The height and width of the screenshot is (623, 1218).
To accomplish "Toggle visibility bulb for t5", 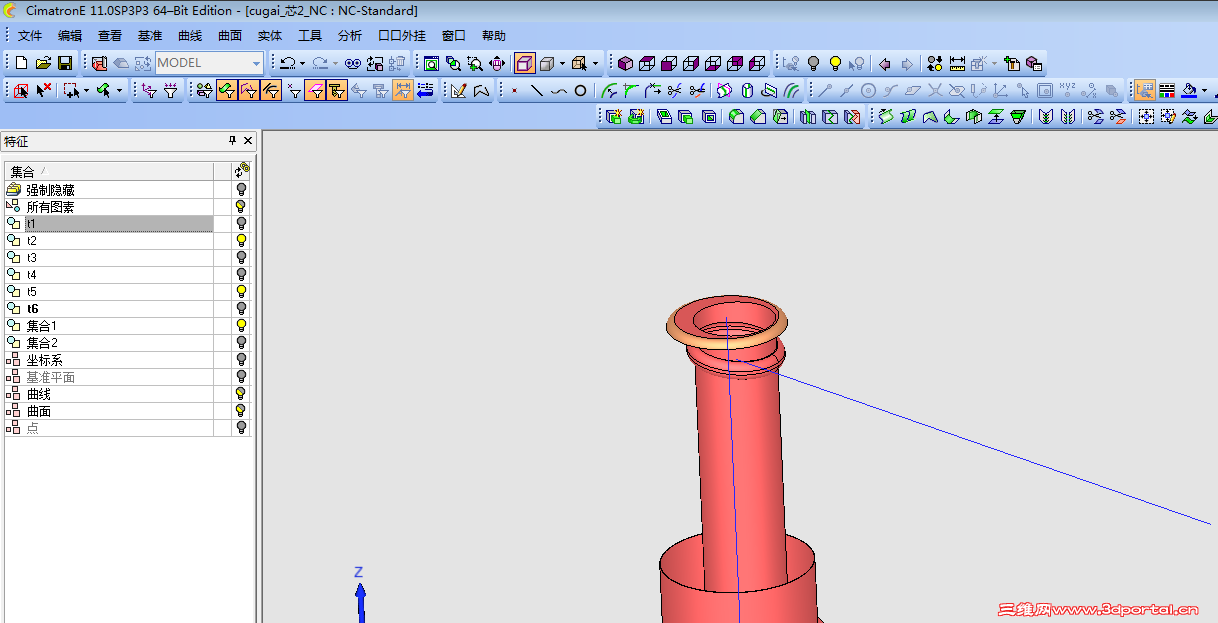I will (241, 292).
